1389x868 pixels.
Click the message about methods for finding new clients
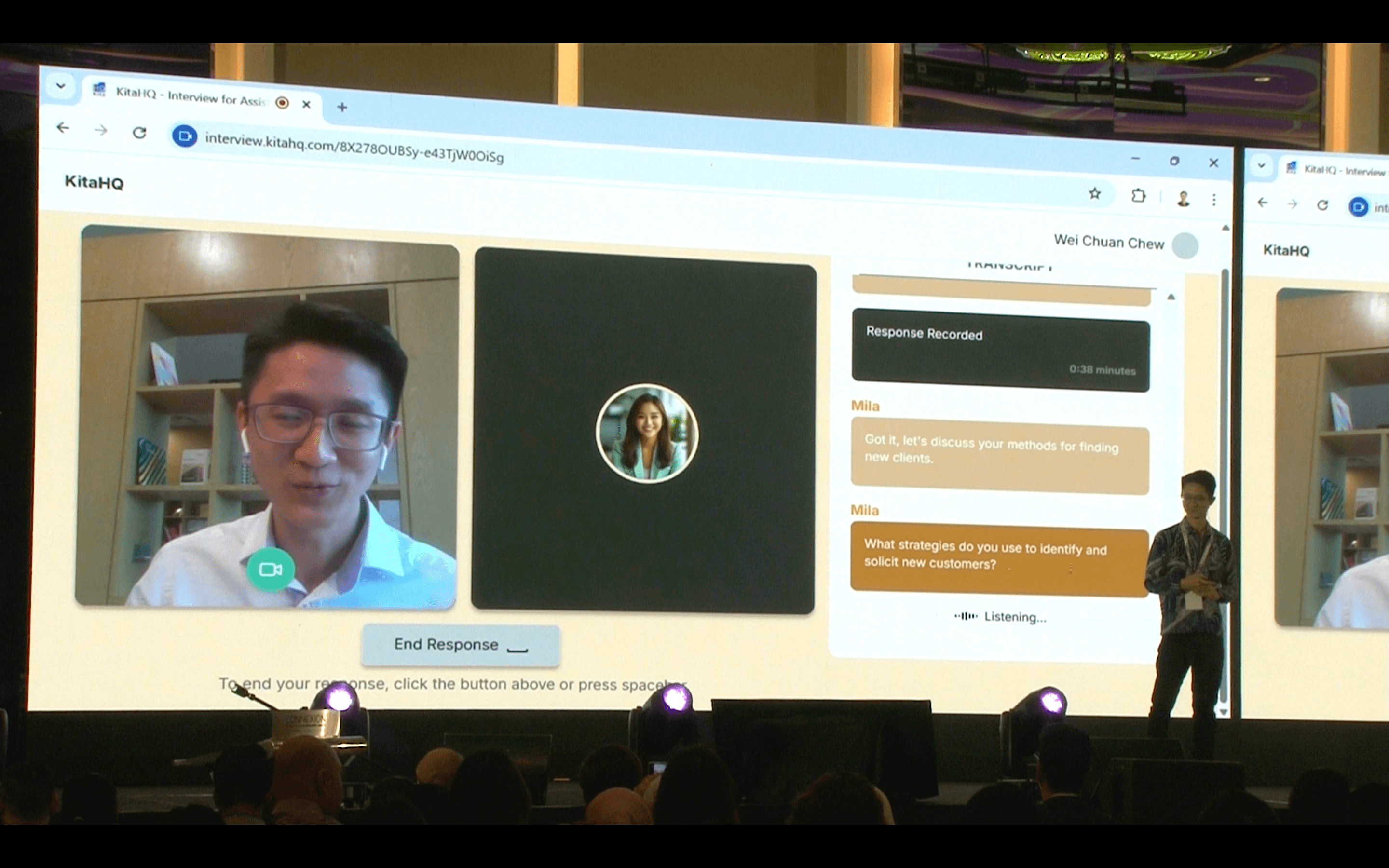coord(1000,456)
